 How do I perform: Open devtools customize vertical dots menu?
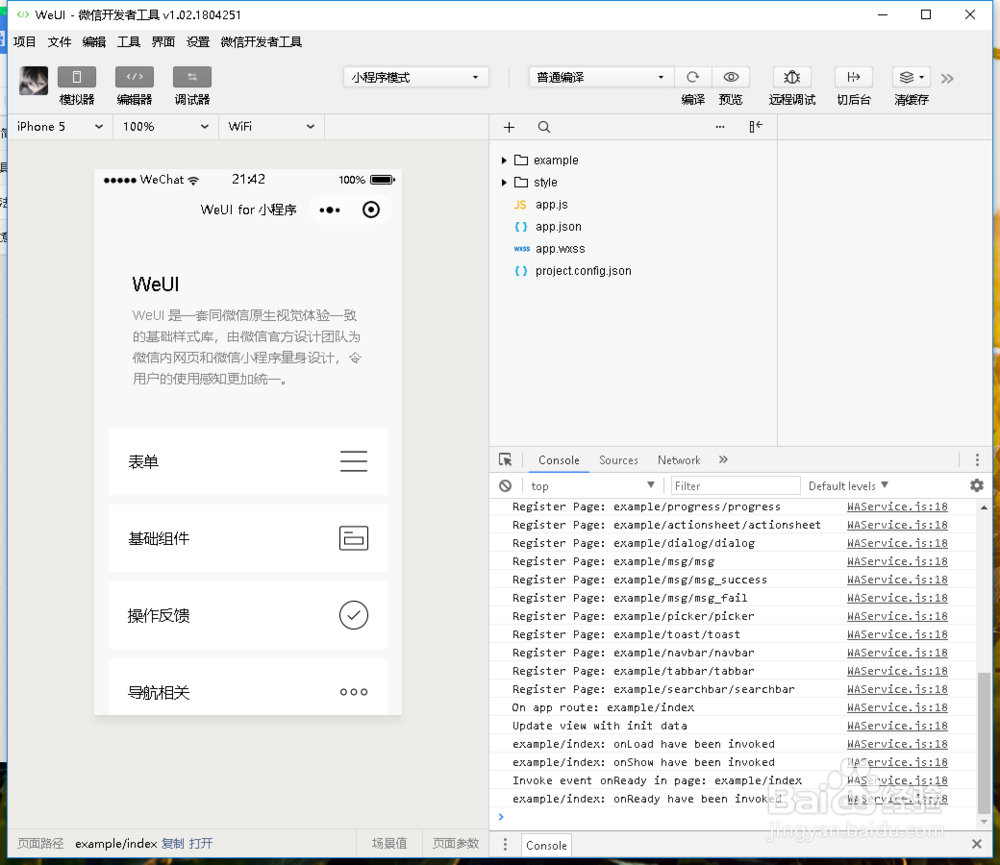click(977, 460)
